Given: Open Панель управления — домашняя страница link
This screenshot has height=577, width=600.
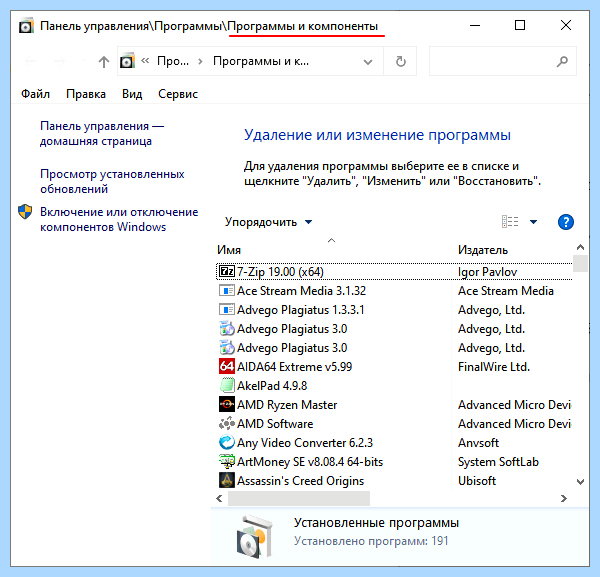Looking at the screenshot, I should (102, 134).
